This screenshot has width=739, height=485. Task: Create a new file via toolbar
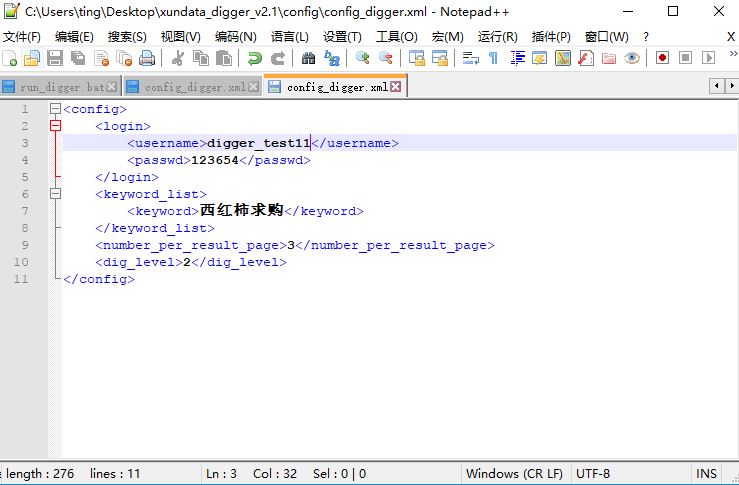click(10, 58)
